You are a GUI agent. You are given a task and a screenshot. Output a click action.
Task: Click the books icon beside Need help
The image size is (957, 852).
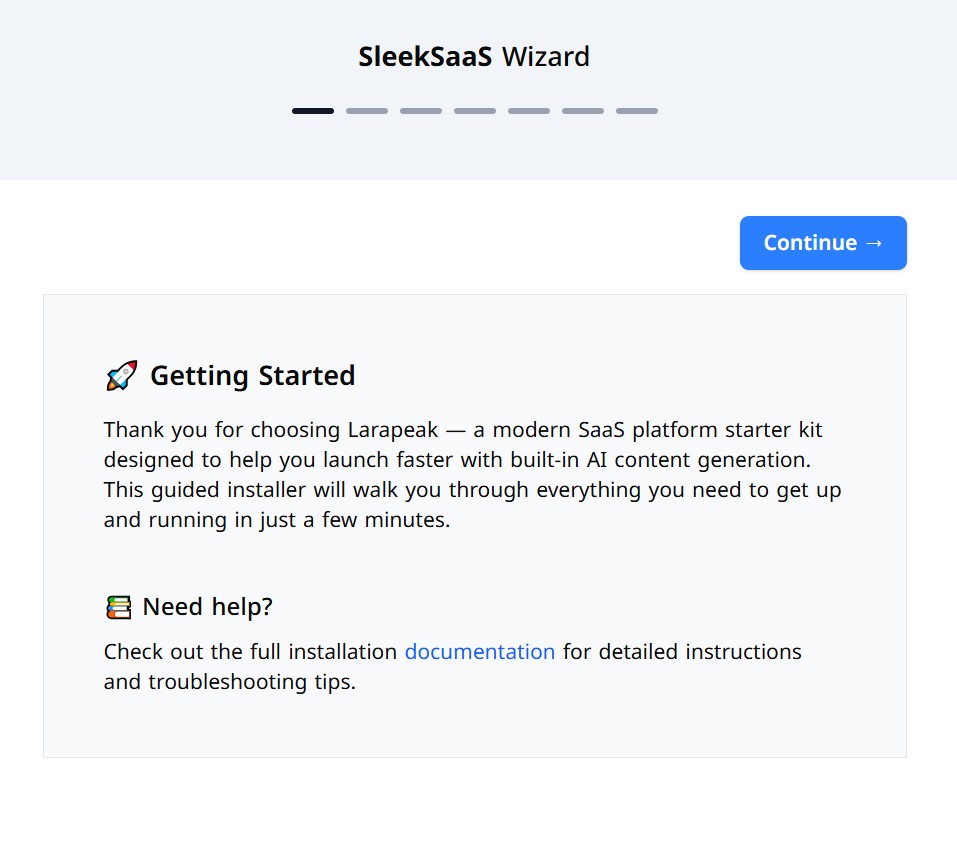(118, 607)
